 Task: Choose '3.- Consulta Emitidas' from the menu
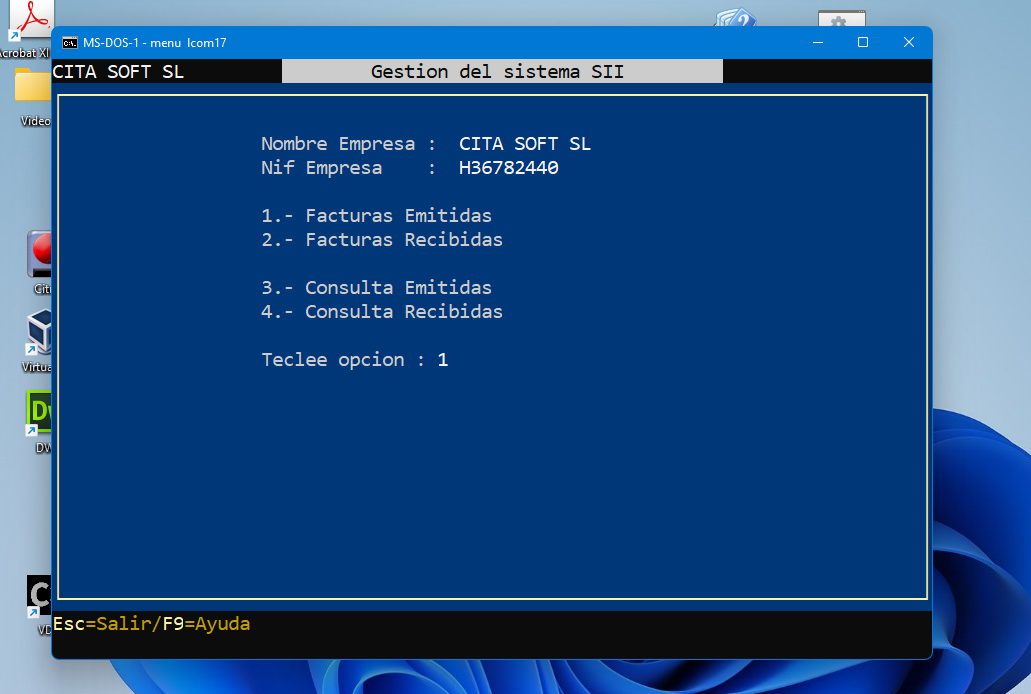click(x=376, y=287)
